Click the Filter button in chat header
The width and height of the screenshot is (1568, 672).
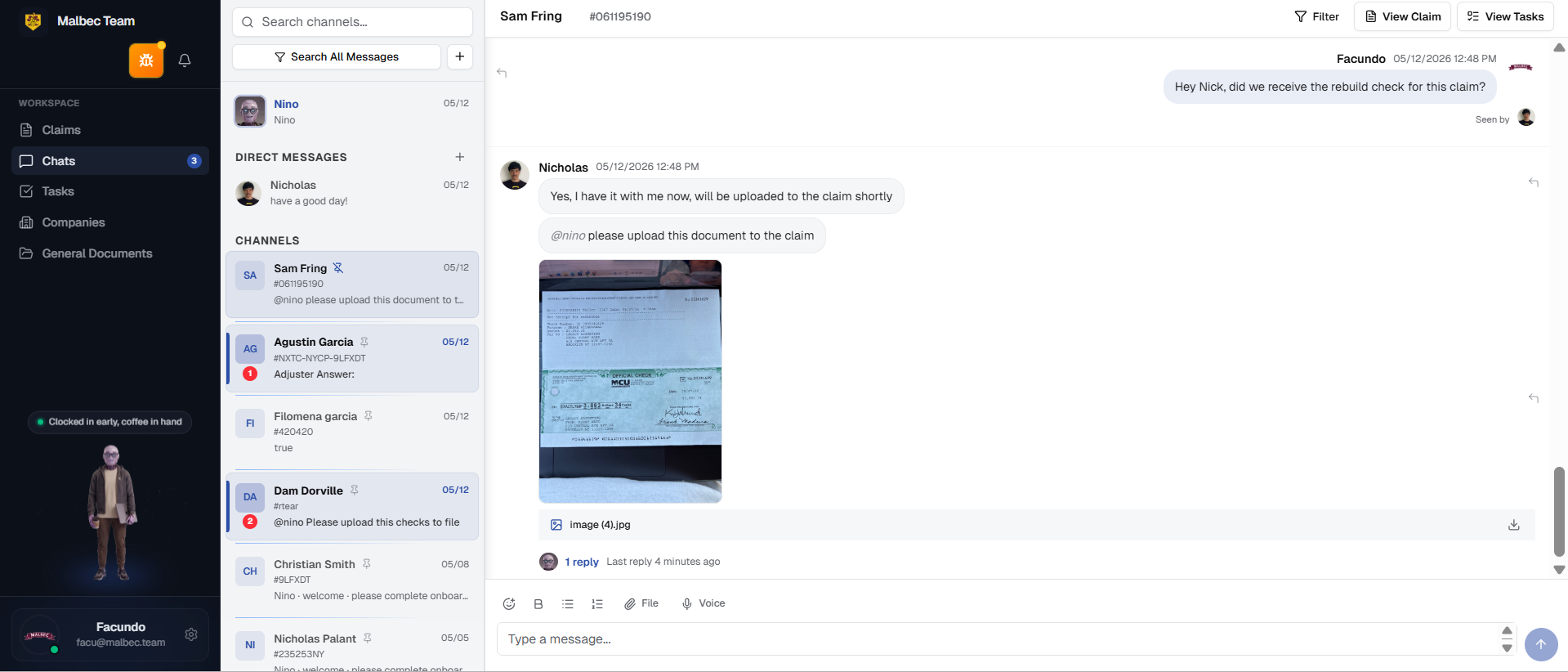click(x=1317, y=16)
